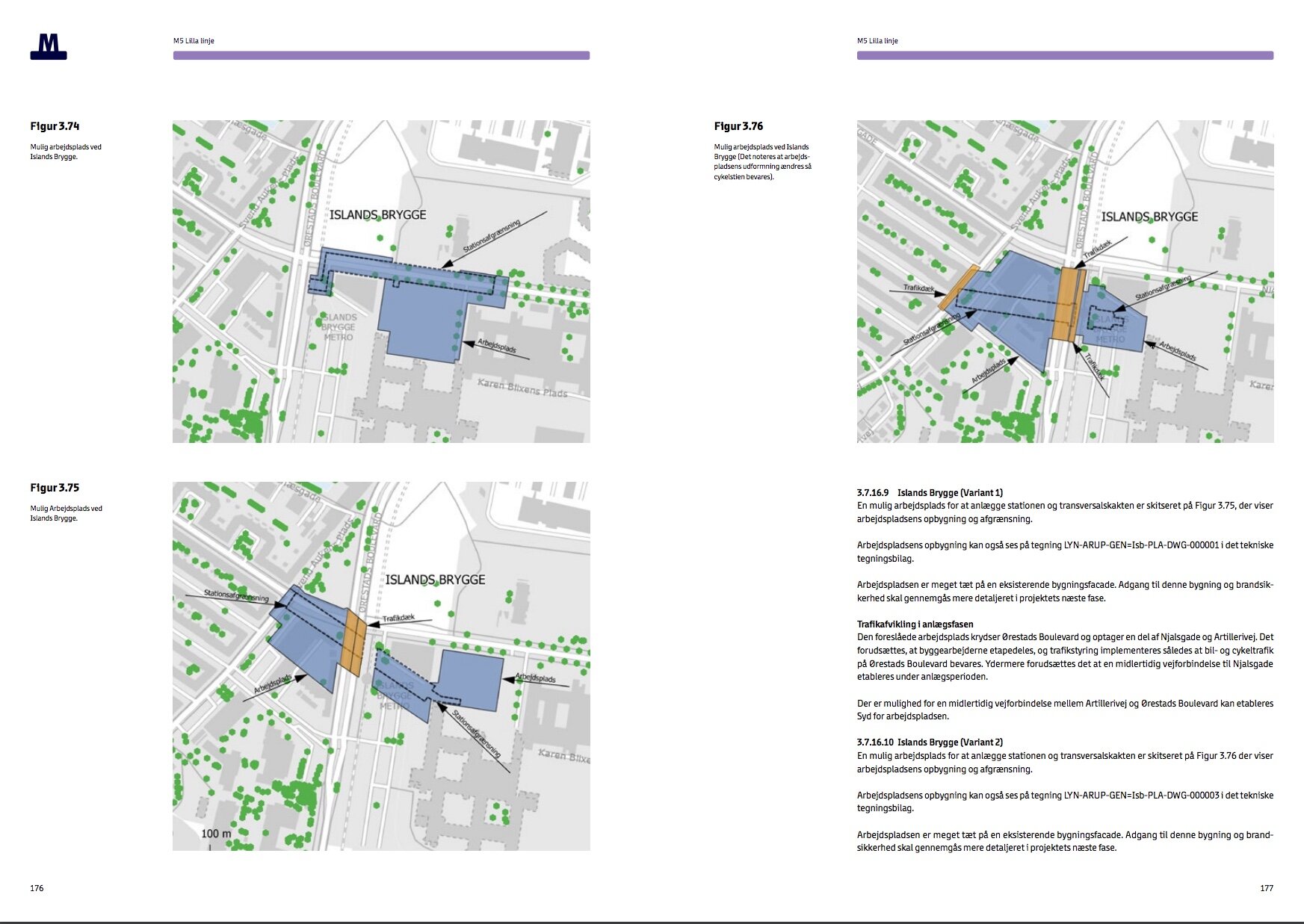
Task: Click the purple header bar on page 176
Action: coord(381,55)
